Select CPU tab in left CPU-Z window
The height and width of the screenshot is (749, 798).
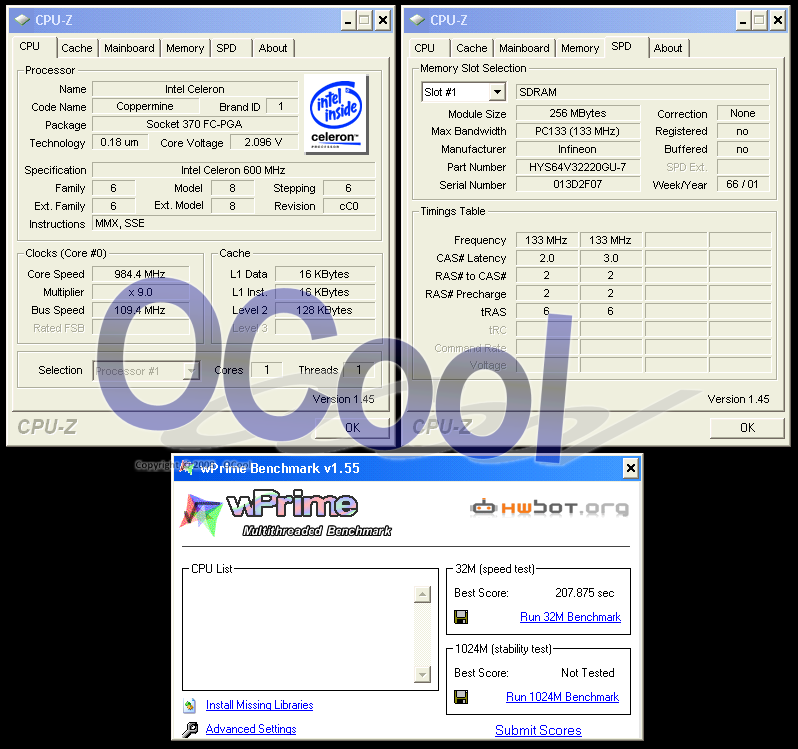click(x=30, y=47)
